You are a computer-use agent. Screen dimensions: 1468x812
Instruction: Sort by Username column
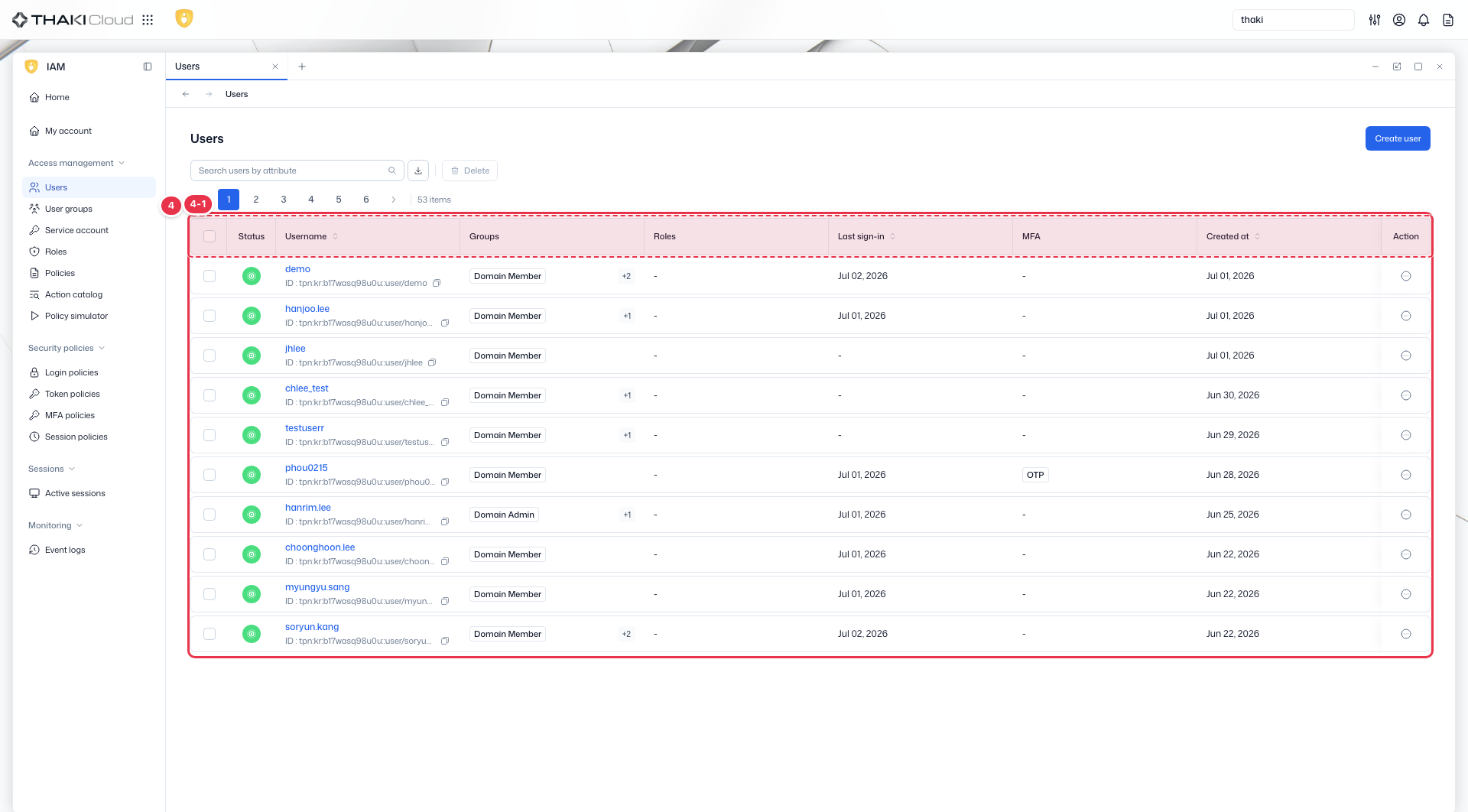point(335,236)
